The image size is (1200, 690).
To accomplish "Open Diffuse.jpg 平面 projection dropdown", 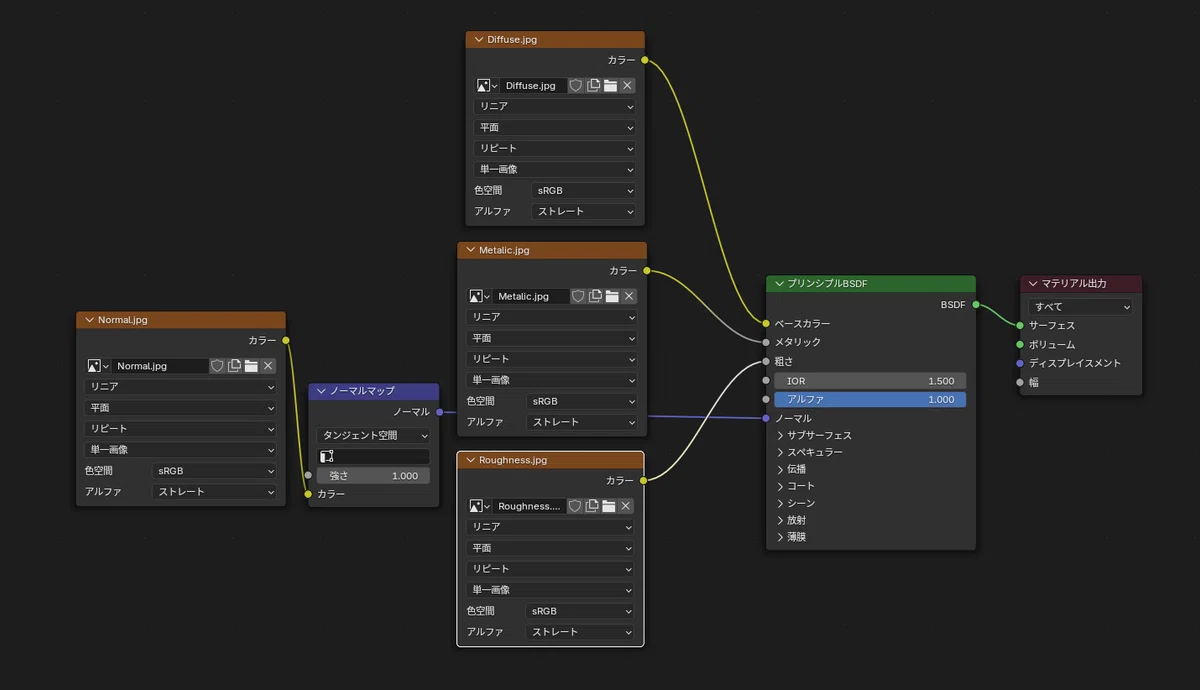I will point(555,128).
